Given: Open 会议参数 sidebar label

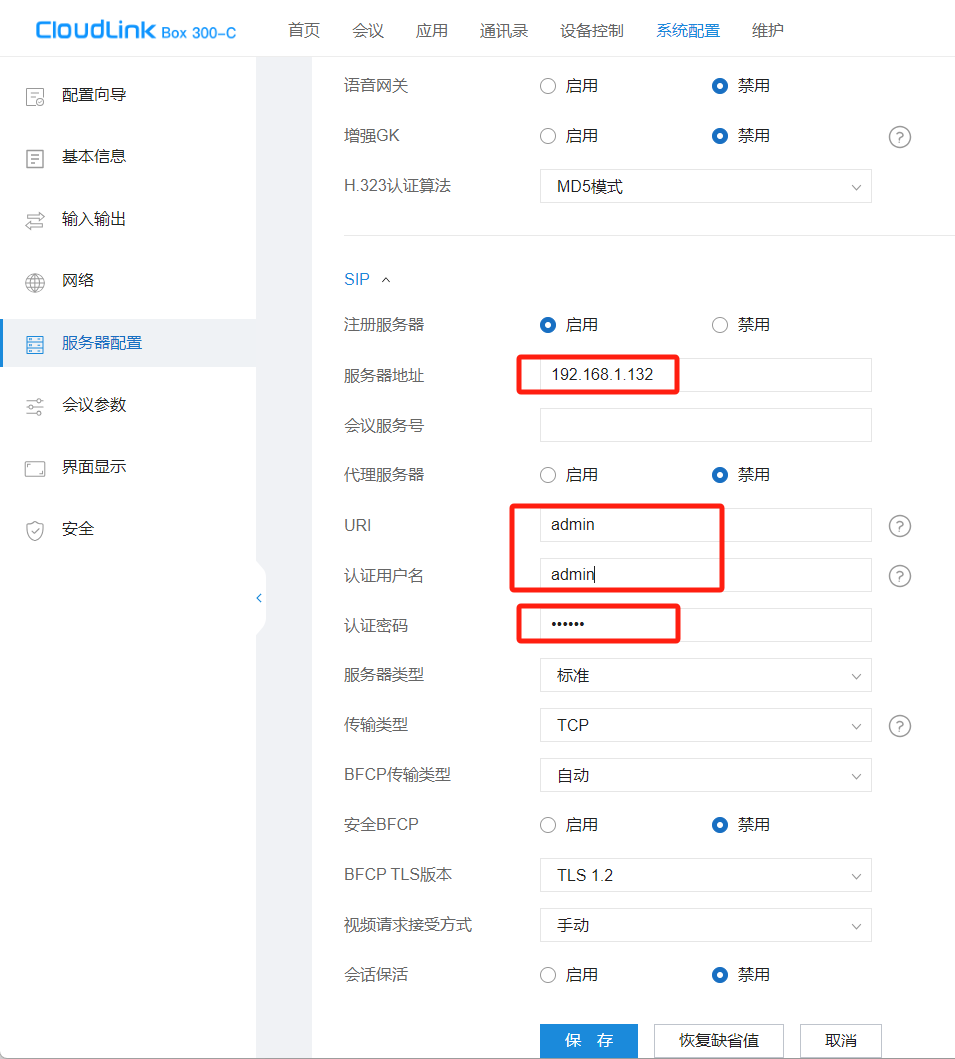Looking at the screenshot, I should click(94, 405).
